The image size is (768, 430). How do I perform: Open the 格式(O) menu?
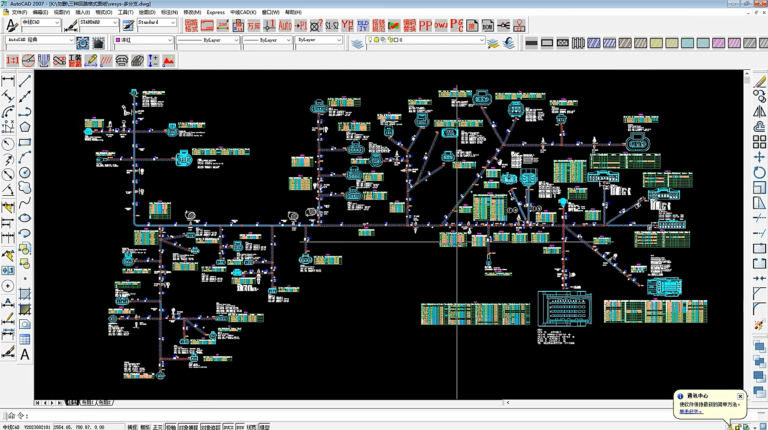pyautogui.click(x=103, y=12)
